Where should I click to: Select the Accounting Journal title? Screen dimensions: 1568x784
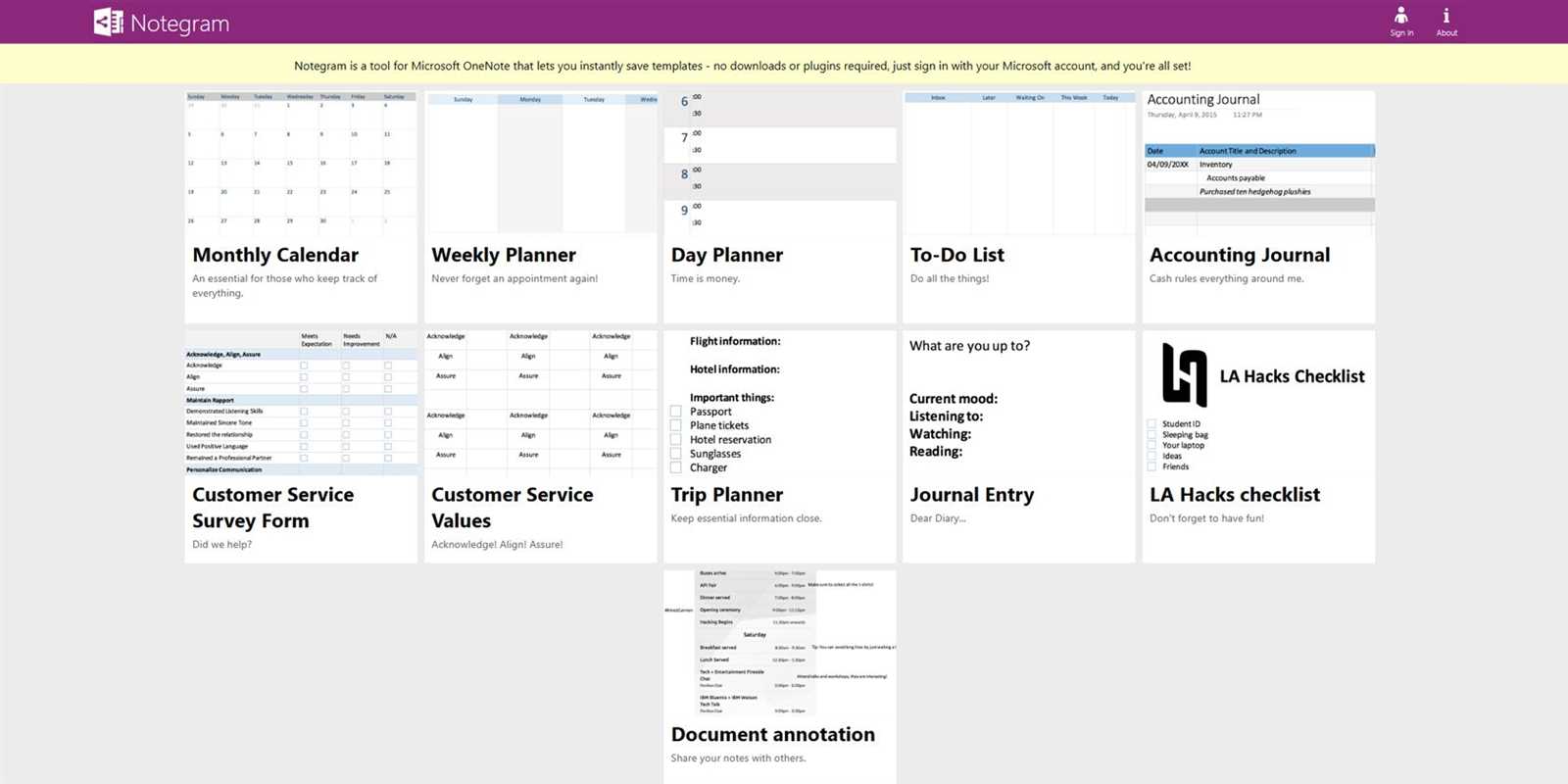point(1240,255)
